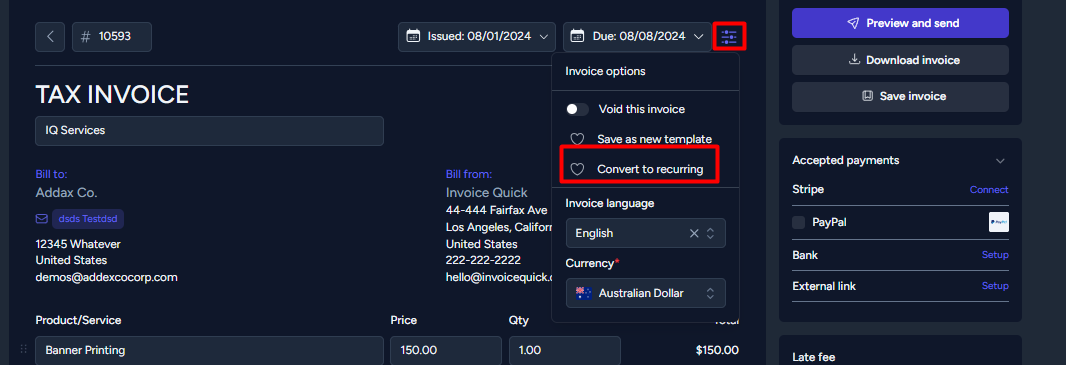
Task: Click the heart icon beside Convert to recurring
Action: tap(577, 169)
